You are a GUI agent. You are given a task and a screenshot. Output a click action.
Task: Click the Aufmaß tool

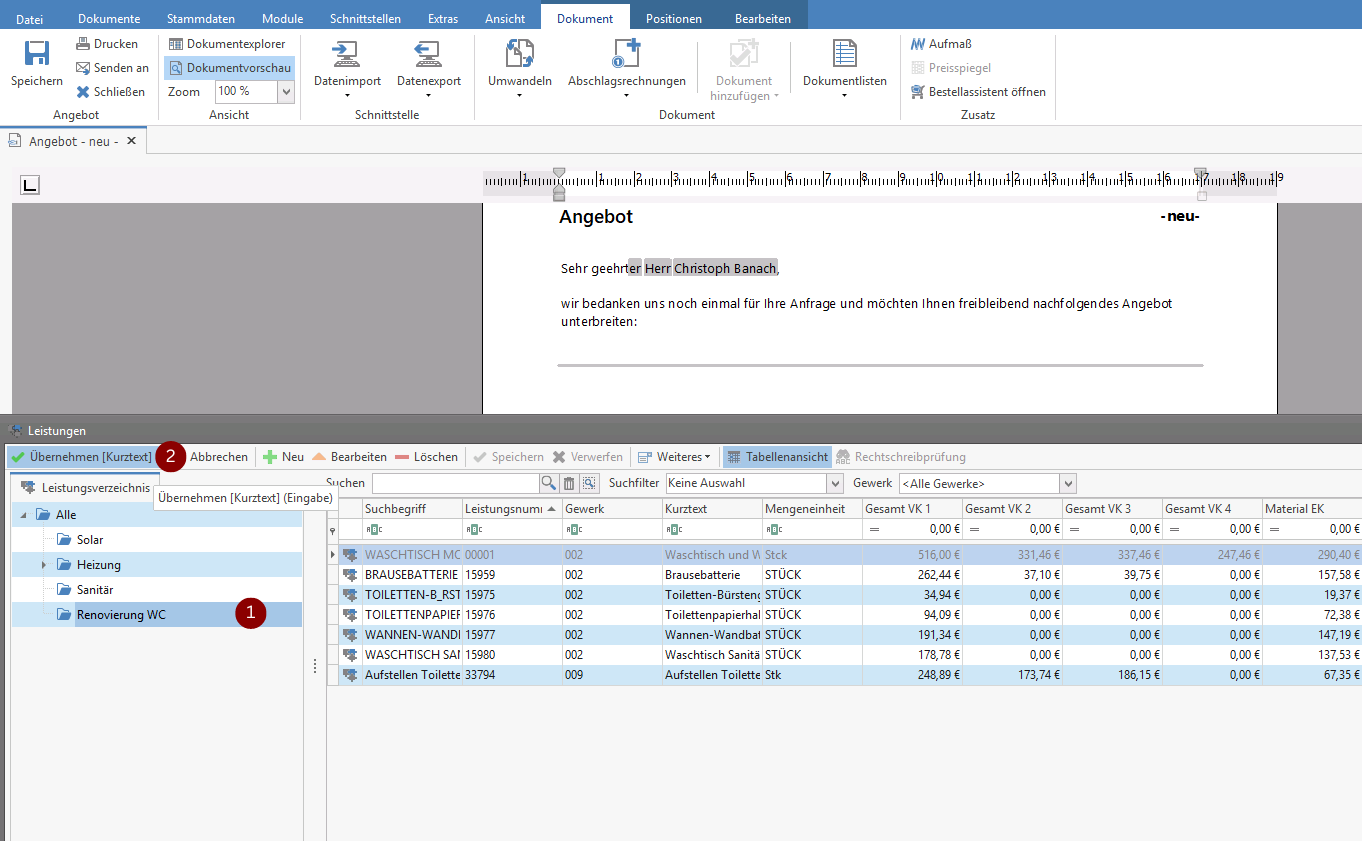pos(942,44)
